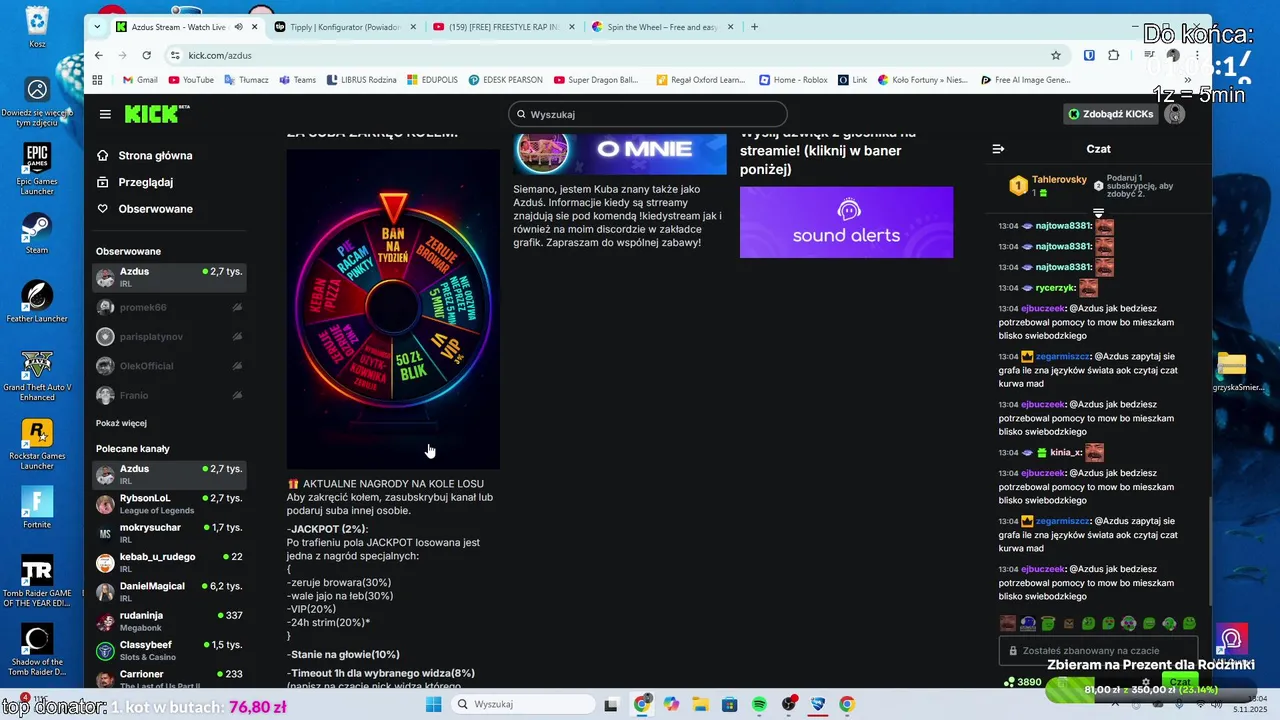This screenshot has width=1280, height=720.
Task: Open the Epic Games Launcher desktop icon
Action: point(37,166)
